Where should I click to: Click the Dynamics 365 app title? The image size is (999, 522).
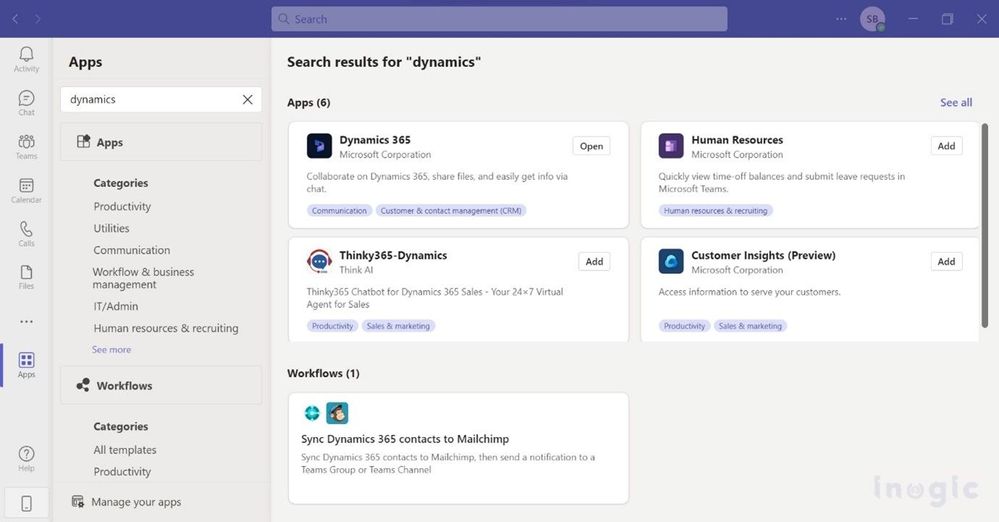pyautogui.click(x=375, y=140)
